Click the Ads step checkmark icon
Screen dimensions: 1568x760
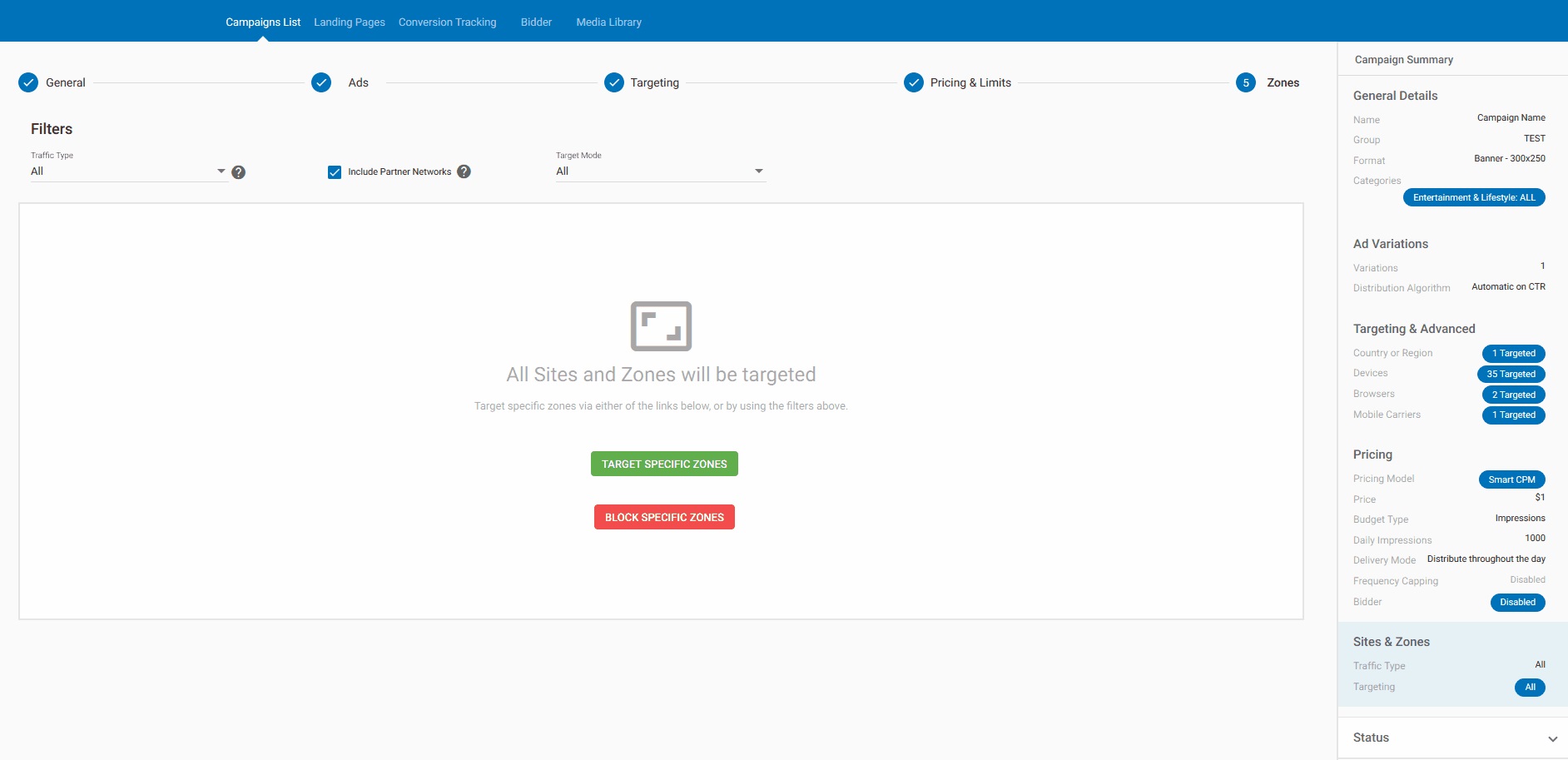tap(321, 82)
